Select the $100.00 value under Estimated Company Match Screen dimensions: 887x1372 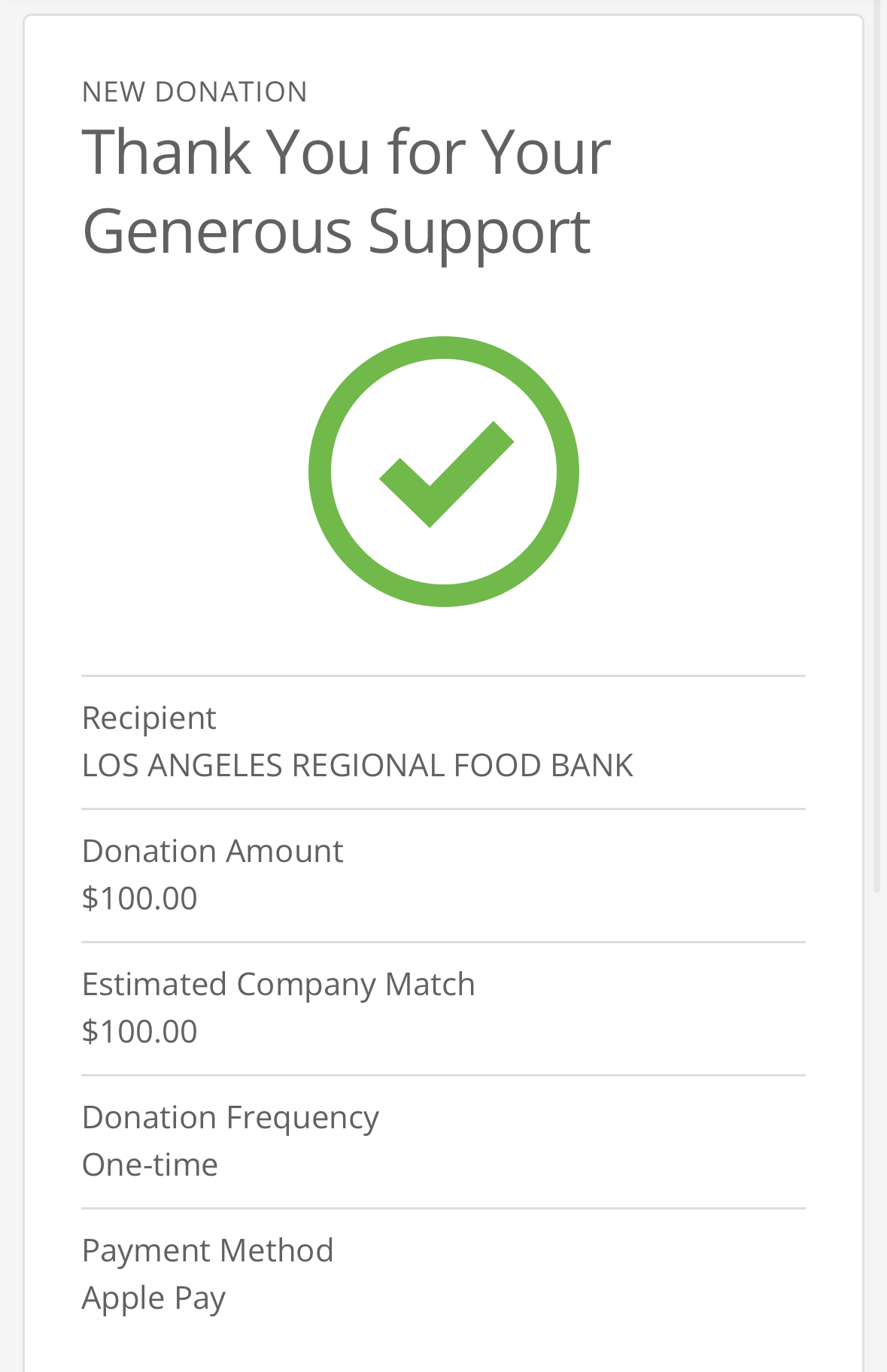click(140, 1032)
